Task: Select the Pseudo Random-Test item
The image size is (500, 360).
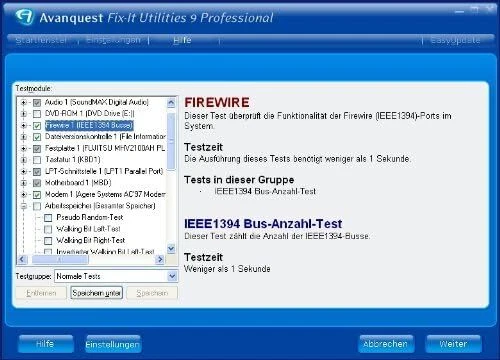Action: point(90,217)
